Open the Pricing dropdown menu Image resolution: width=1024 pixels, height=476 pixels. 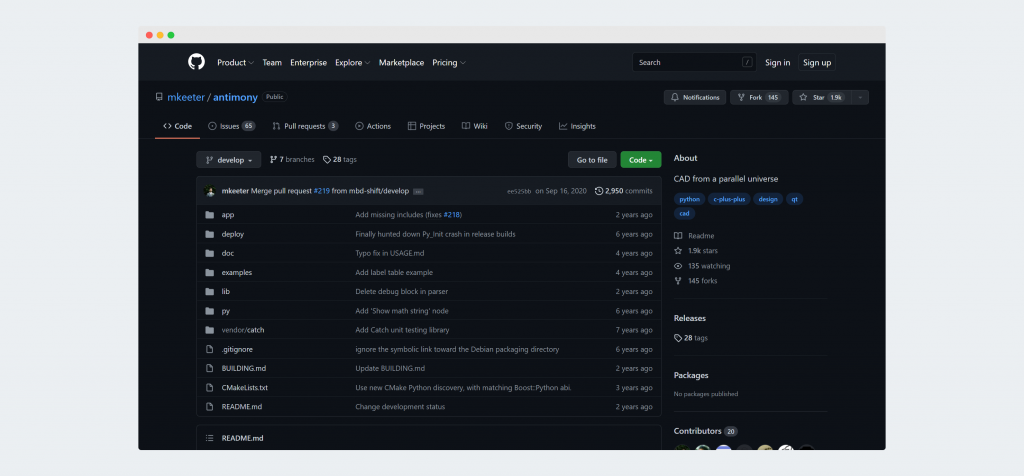(x=449, y=63)
